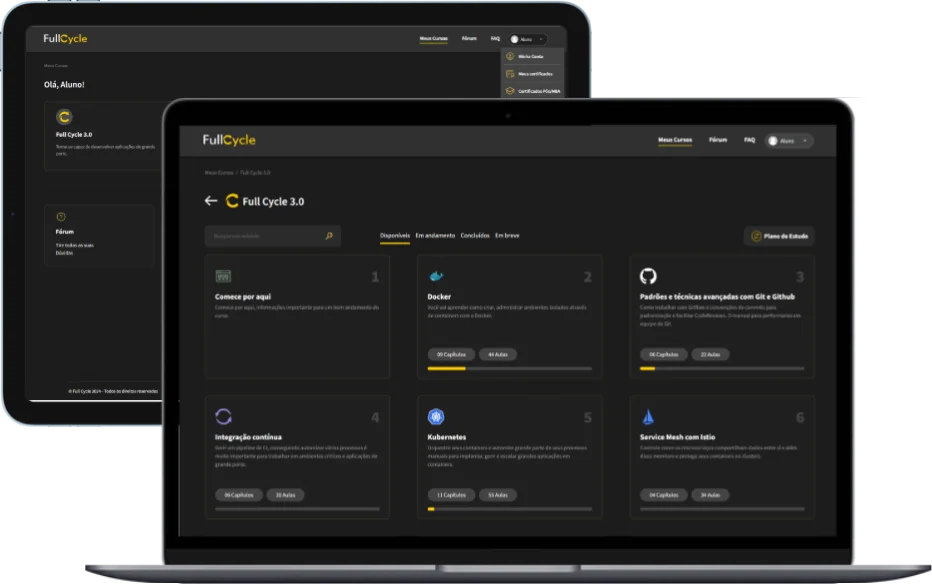Click the user avatar in the laptop header
Image resolution: width=932 pixels, height=584 pixels.
pyautogui.click(x=773, y=141)
